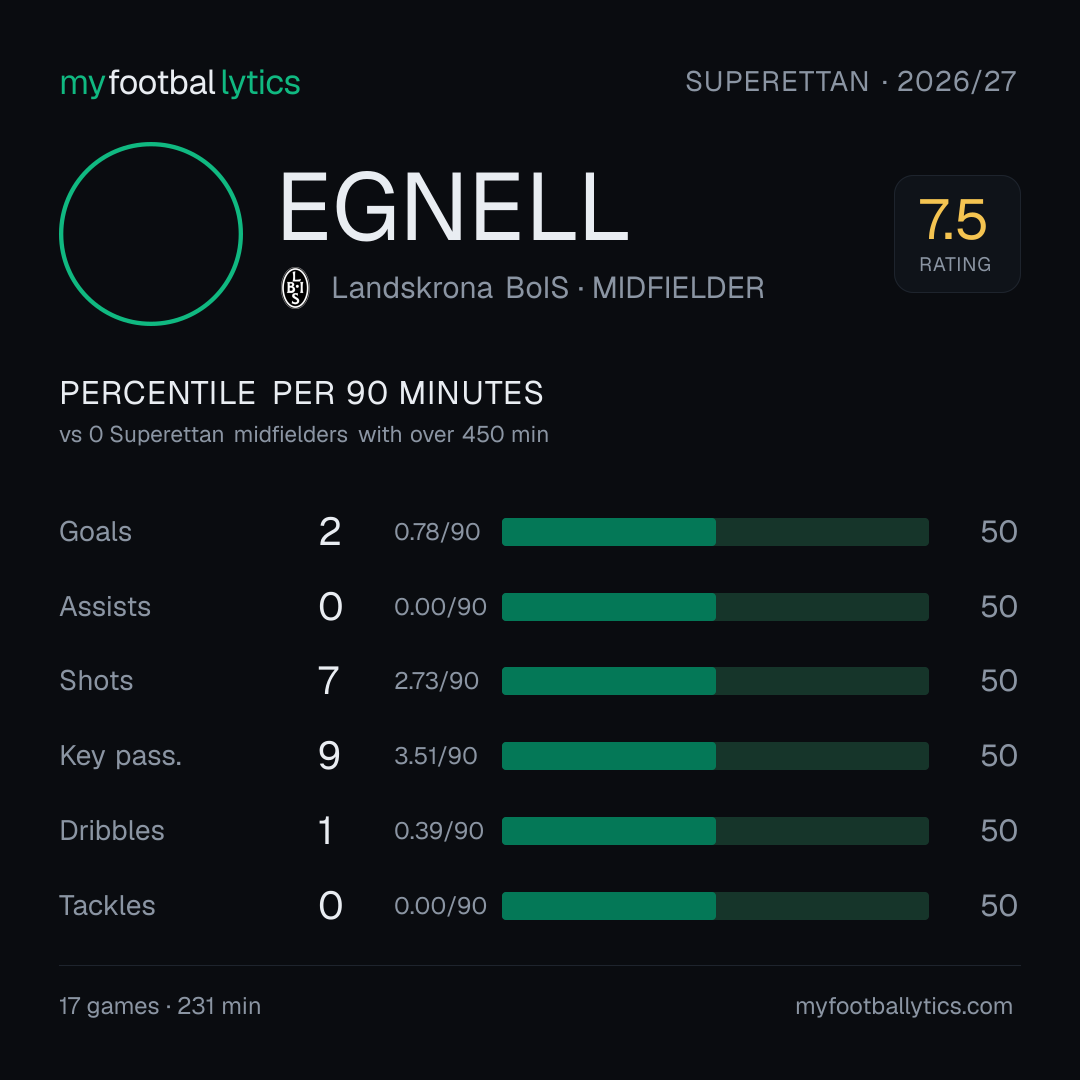Select the EGNELL player name heading
This screenshot has width=1080, height=1080.
point(454,207)
